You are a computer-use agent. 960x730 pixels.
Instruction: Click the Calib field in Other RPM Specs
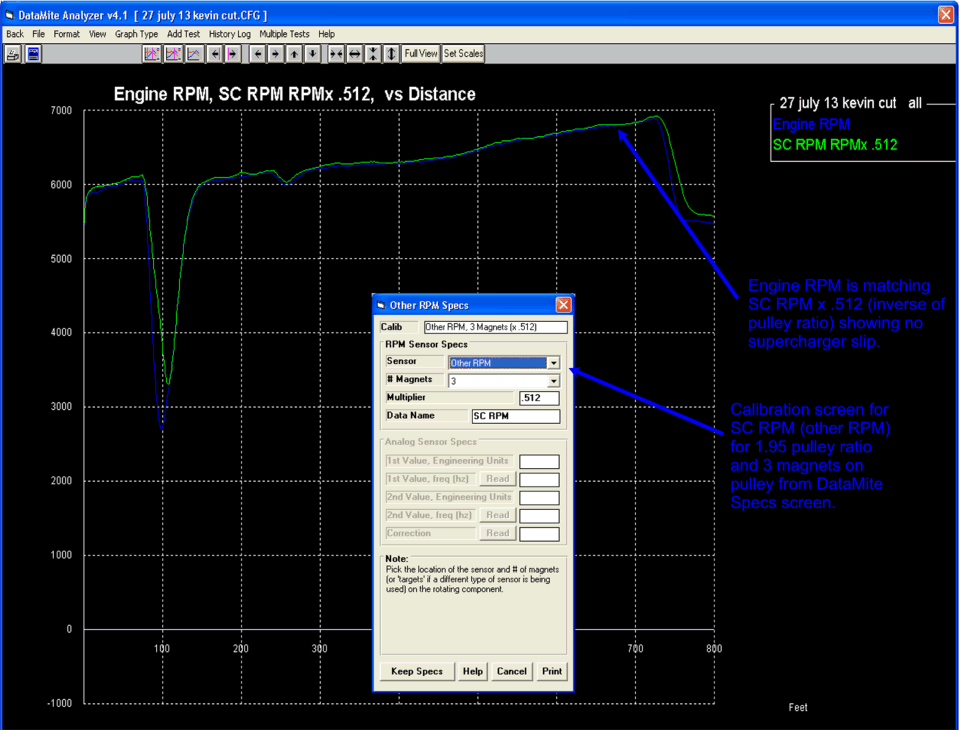coord(495,327)
